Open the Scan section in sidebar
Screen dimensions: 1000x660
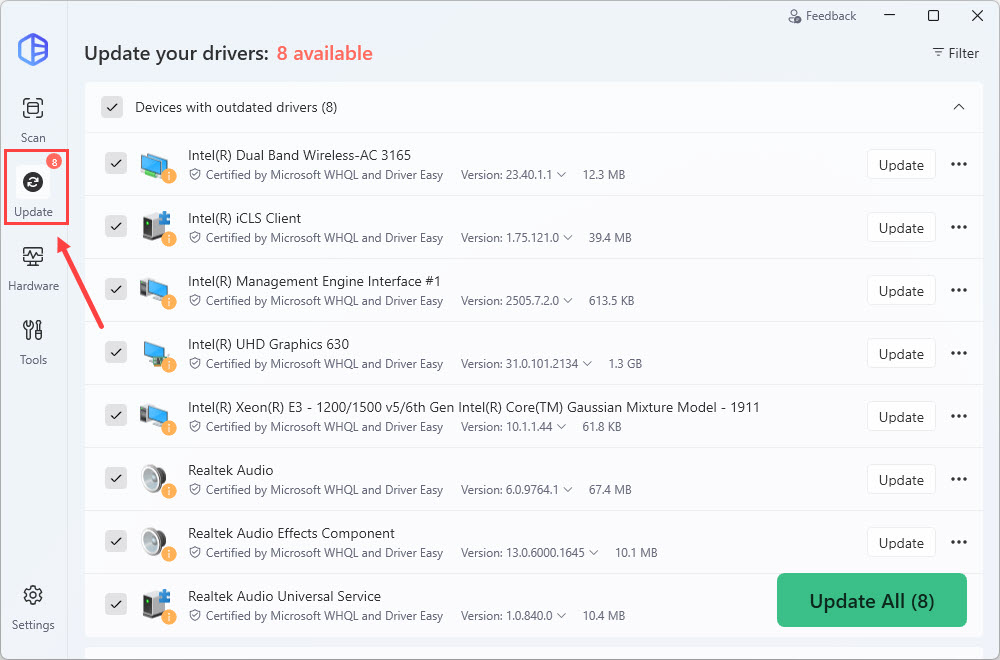[33, 118]
